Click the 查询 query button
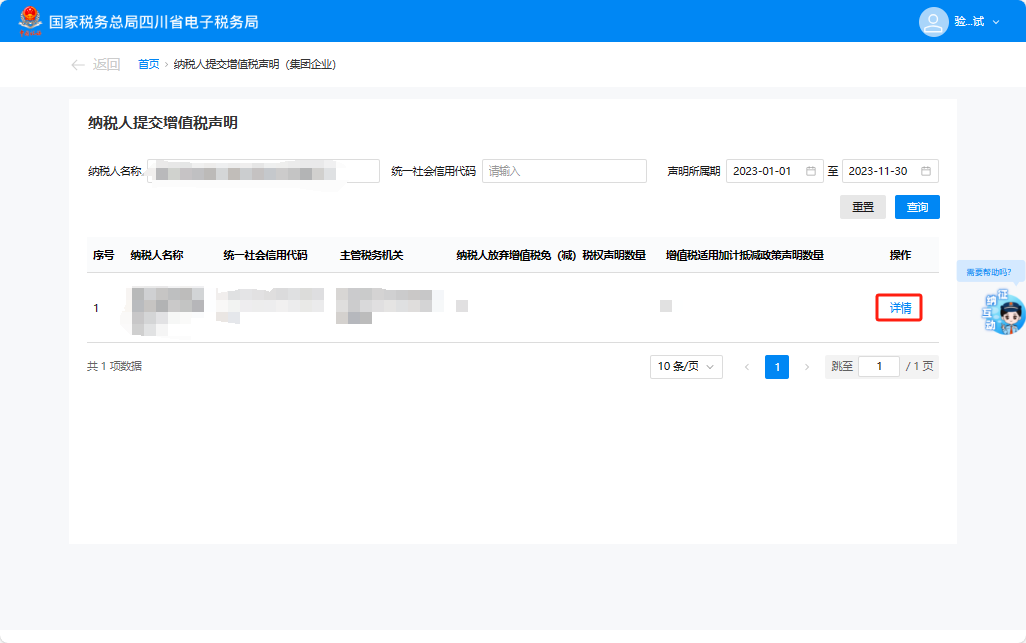Viewport: 1026px width, 643px height. 917,207
